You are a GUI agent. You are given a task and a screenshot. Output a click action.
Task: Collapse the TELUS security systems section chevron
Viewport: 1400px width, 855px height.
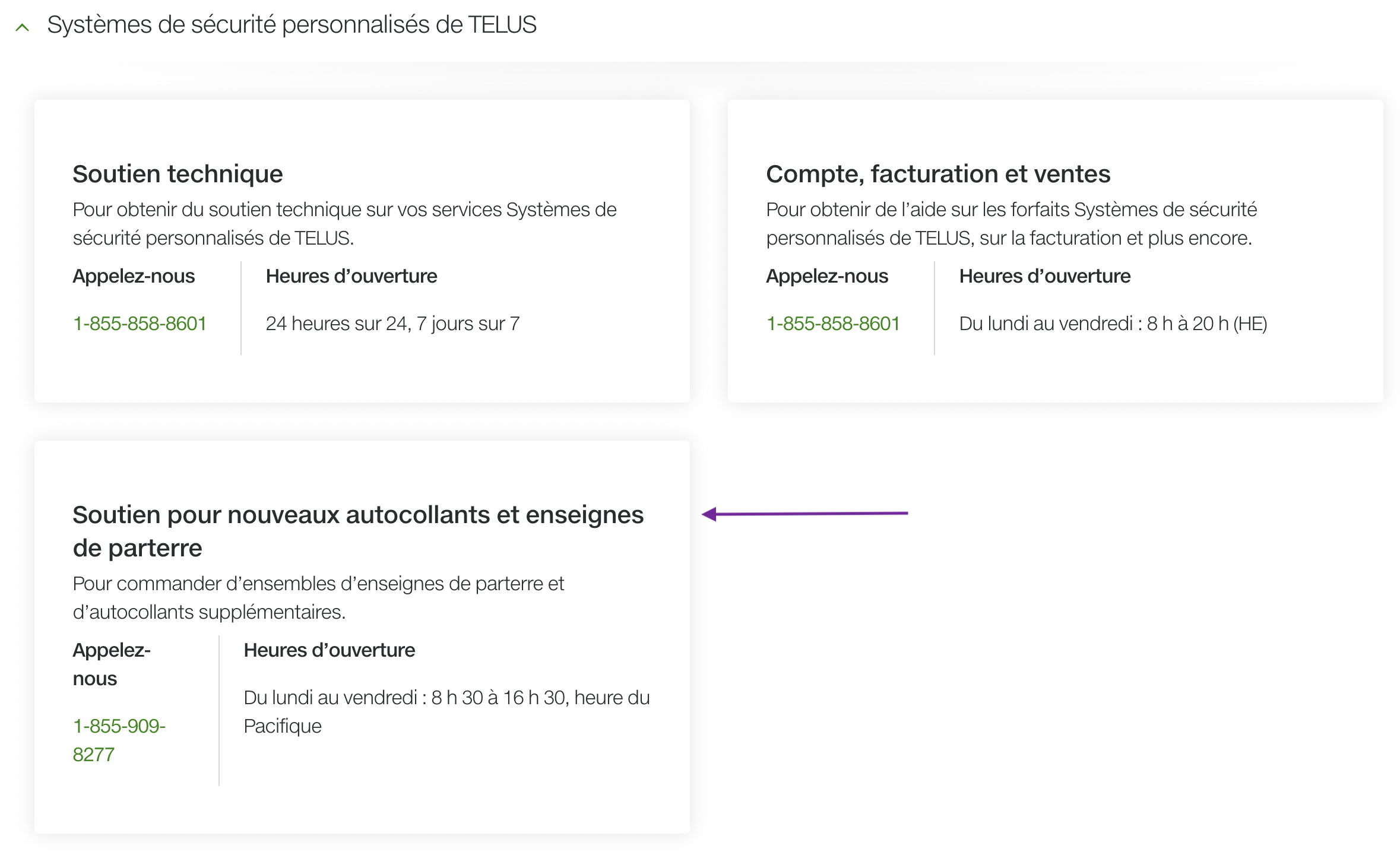tap(23, 27)
